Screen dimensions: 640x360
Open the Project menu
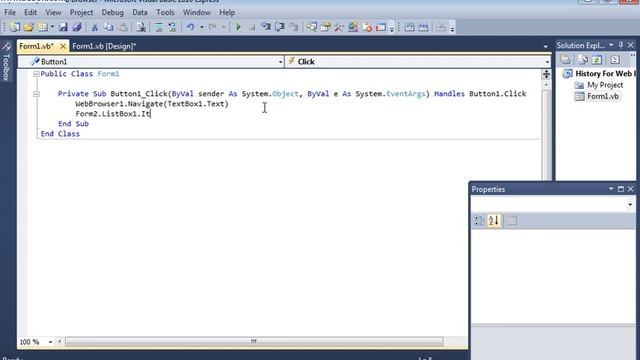[x=81, y=13]
